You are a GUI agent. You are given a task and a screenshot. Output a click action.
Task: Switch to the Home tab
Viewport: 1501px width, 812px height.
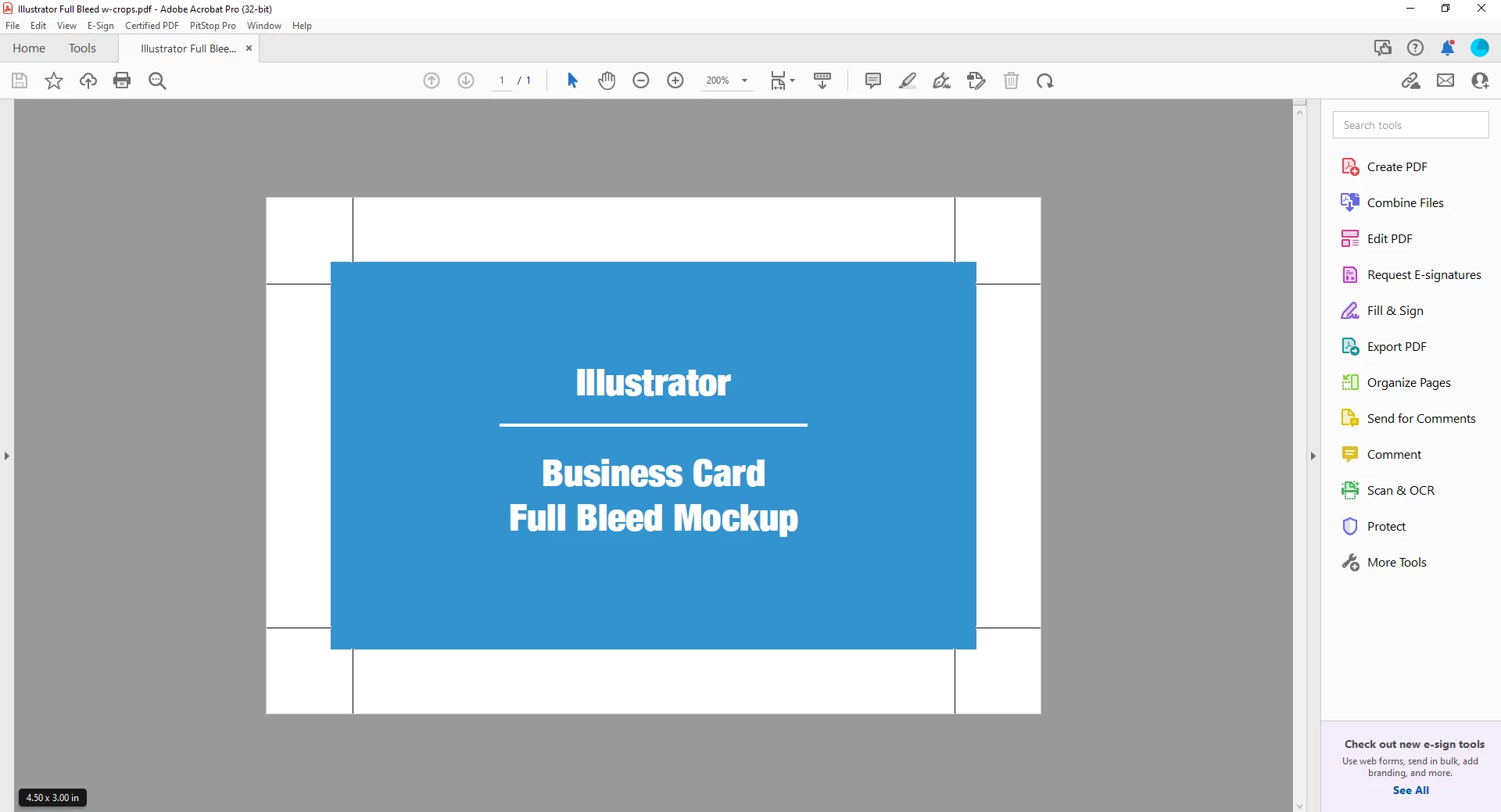(x=29, y=48)
